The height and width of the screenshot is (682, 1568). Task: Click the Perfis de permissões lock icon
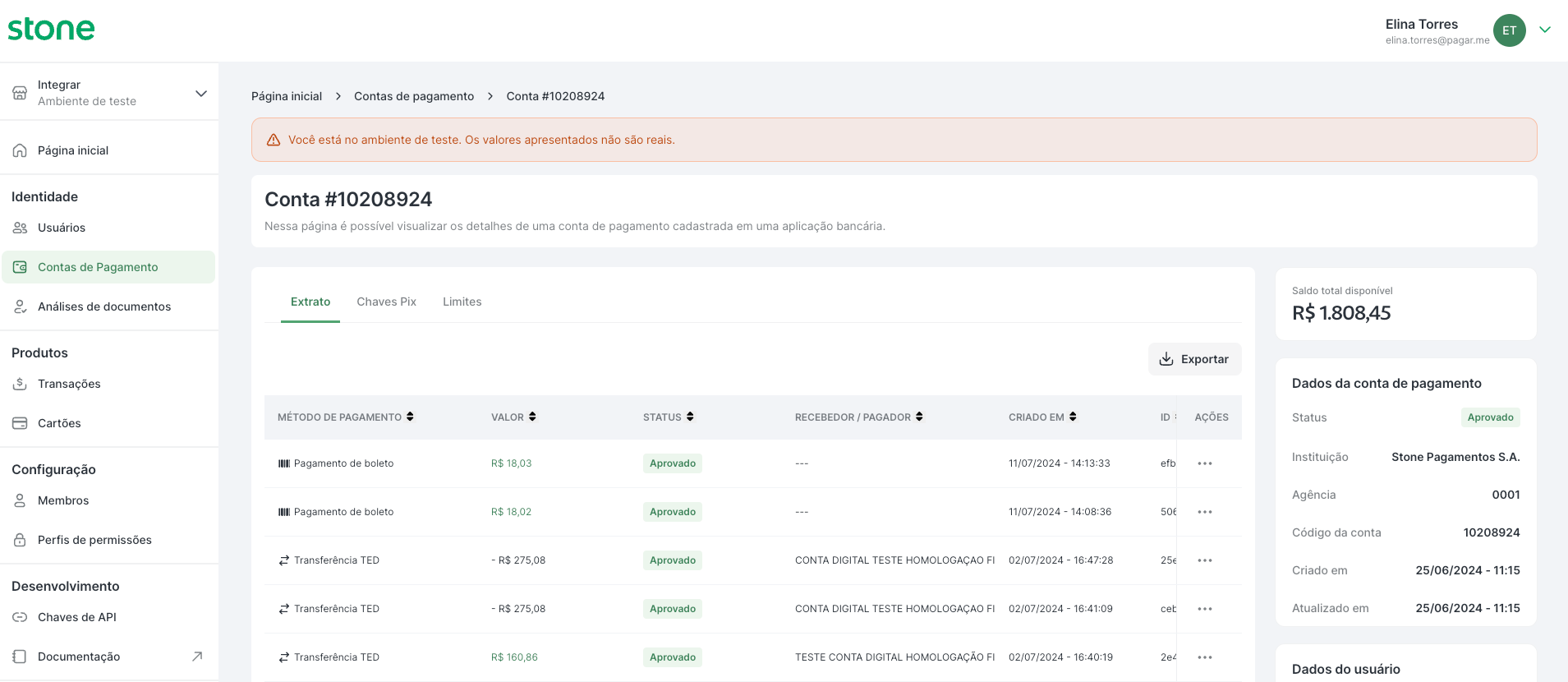pos(20,540)
